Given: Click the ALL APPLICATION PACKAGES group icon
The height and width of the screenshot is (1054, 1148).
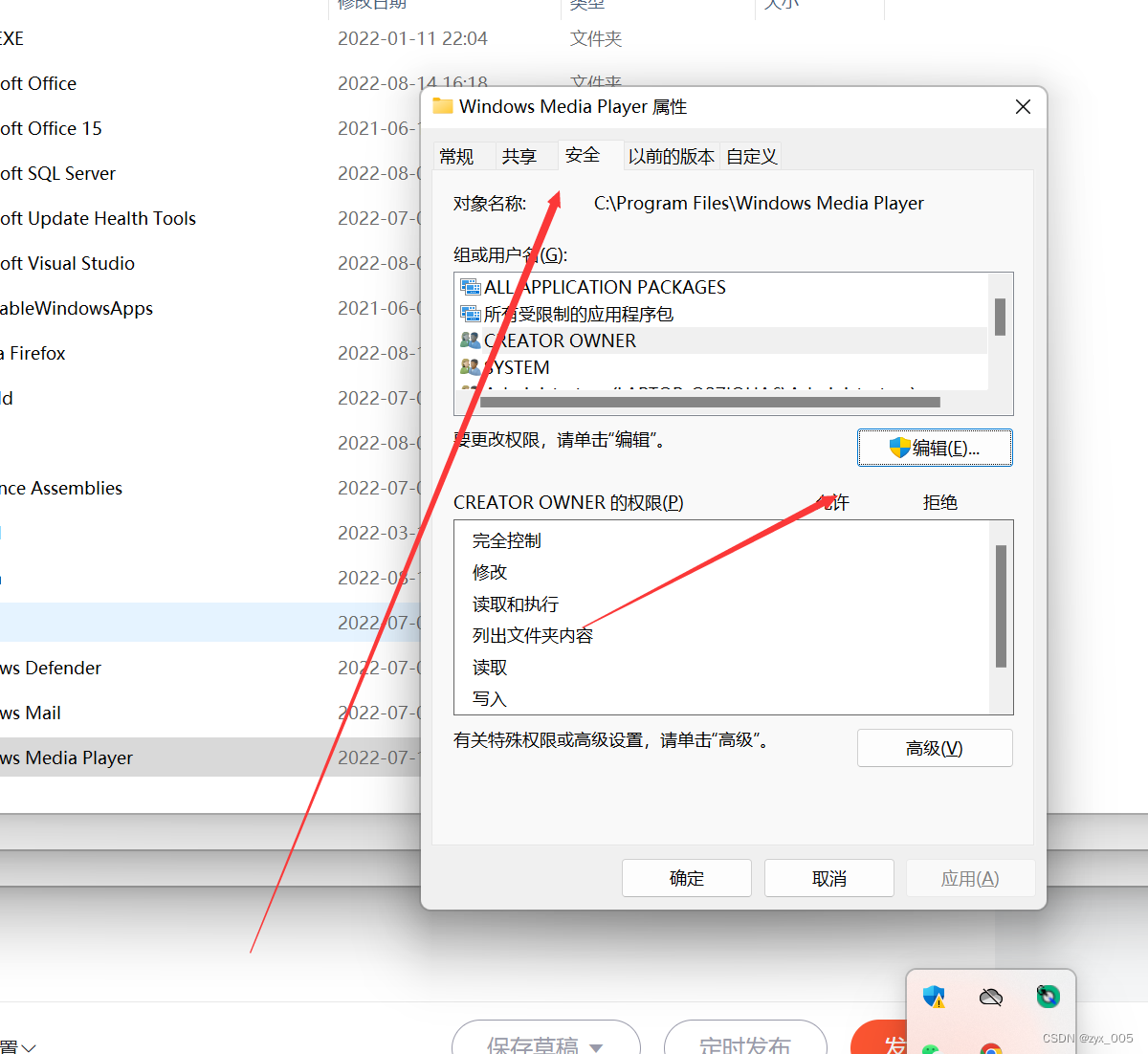Looking at the screenshot, I should point(470,287).
